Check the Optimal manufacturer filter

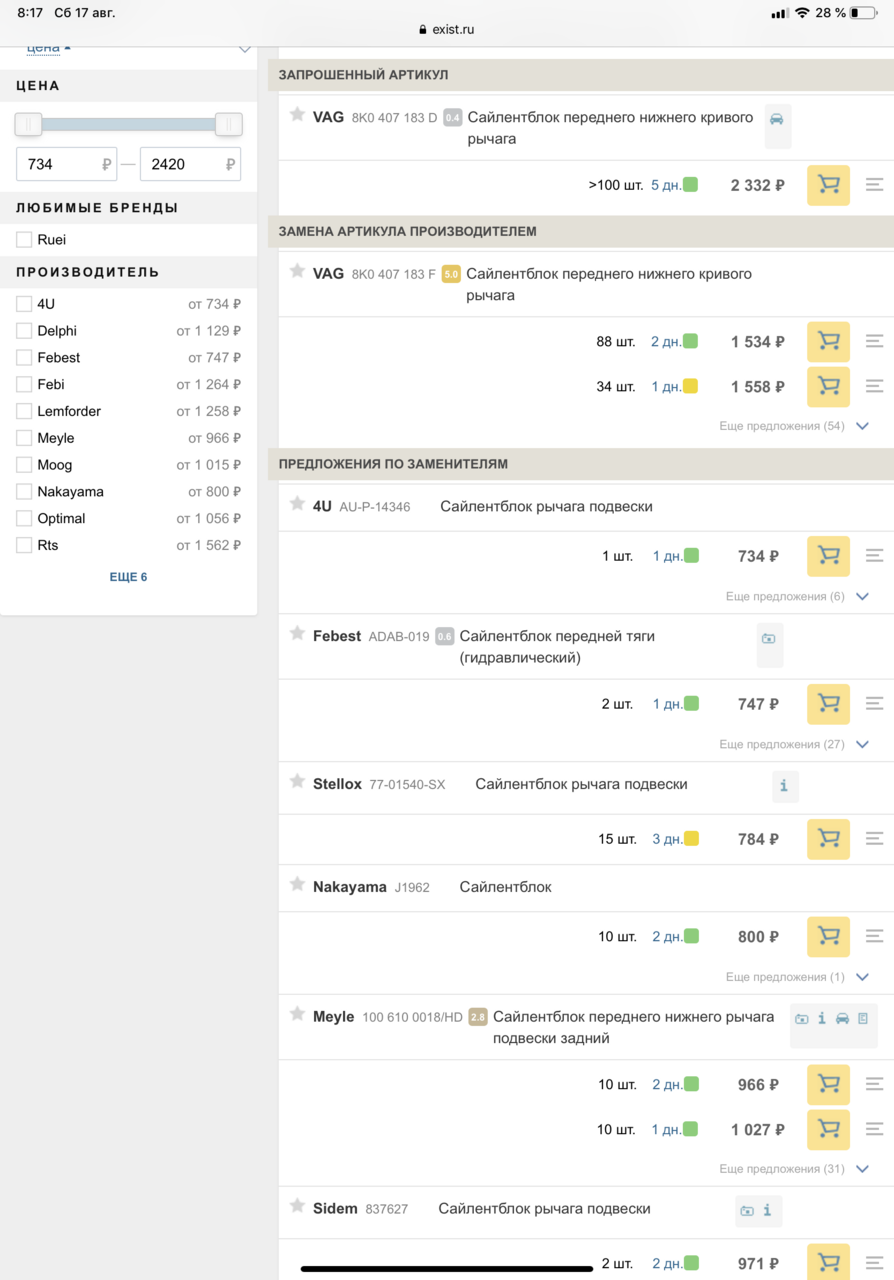[24, 518]
